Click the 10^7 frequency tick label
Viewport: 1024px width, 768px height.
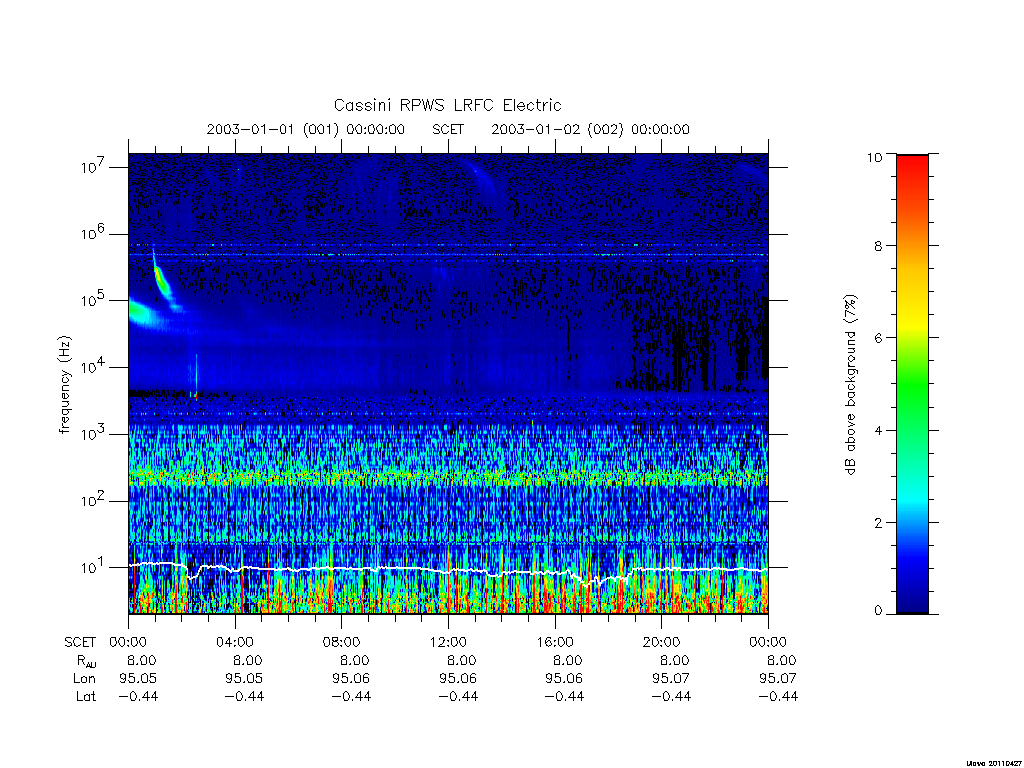(93, 167)
